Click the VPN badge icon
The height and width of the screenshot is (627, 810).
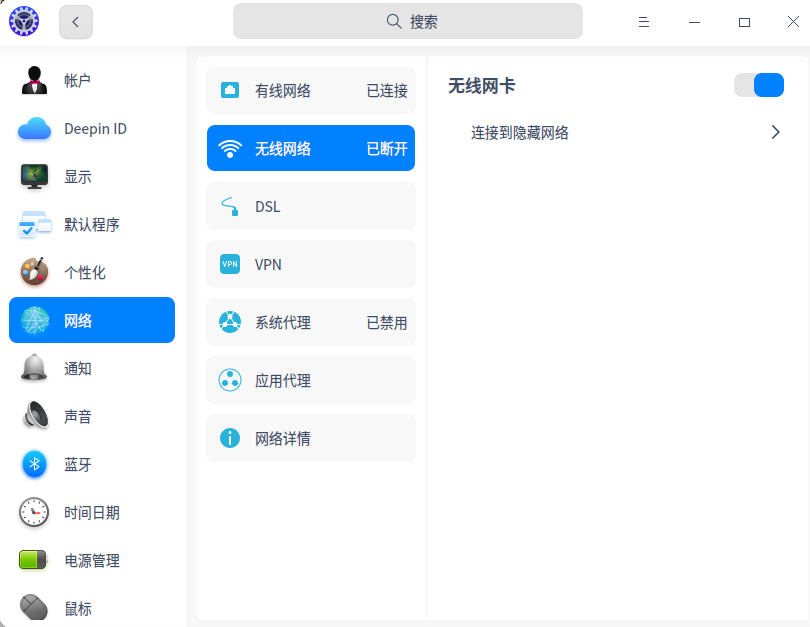click(230, 264)
